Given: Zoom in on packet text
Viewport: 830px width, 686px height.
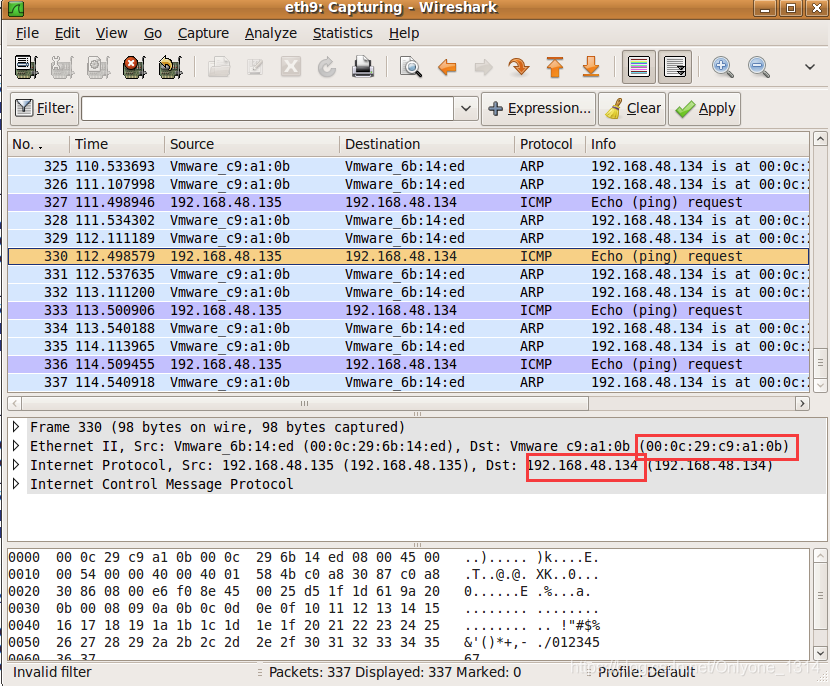Looking at the screenshot, I should [x=723, y=67].
